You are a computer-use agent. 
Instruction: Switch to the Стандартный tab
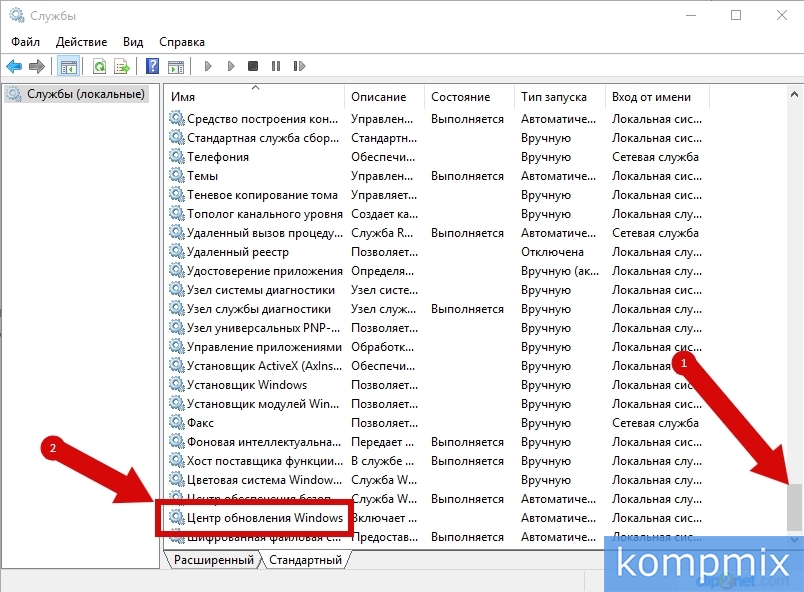tap(305, 560)
